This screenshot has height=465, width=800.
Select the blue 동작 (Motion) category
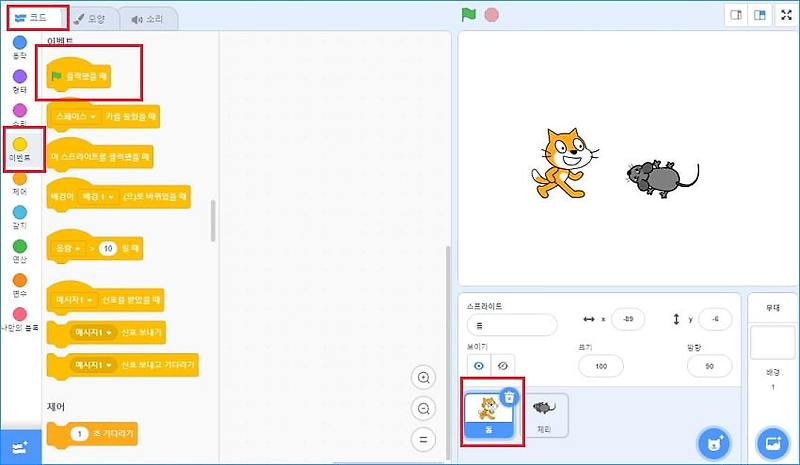[x=20, y=47]
